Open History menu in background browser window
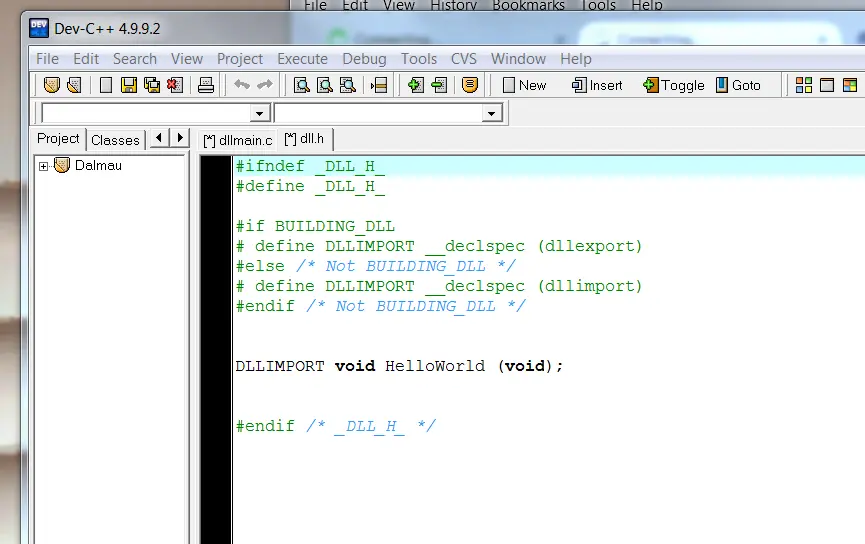The image size is (865, 544). click(x=453, y=6)
